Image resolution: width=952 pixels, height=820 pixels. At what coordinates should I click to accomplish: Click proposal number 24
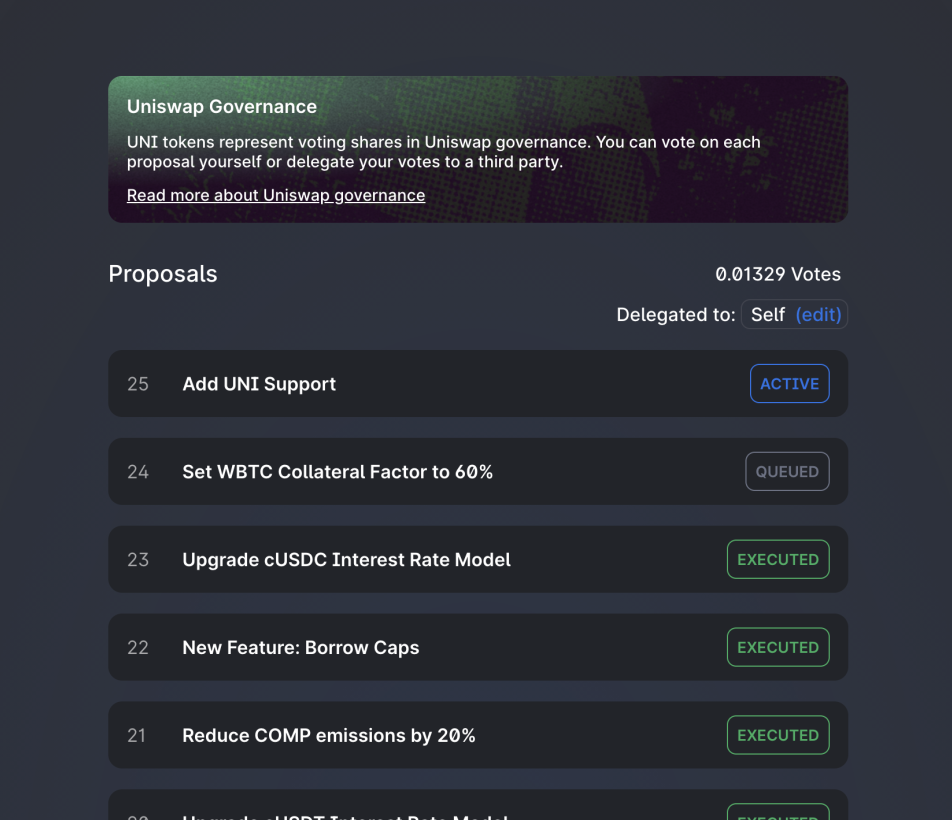pyautogui.click(x=138, y=472)
